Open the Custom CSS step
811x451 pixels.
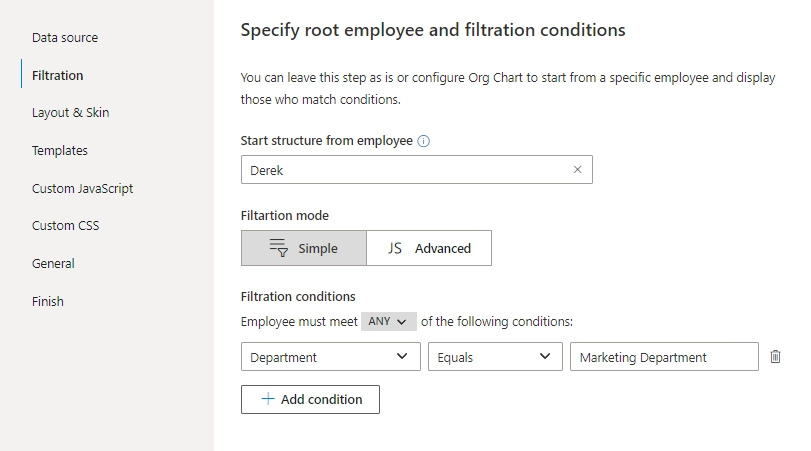pyautogui.click(x=65, y=226)
